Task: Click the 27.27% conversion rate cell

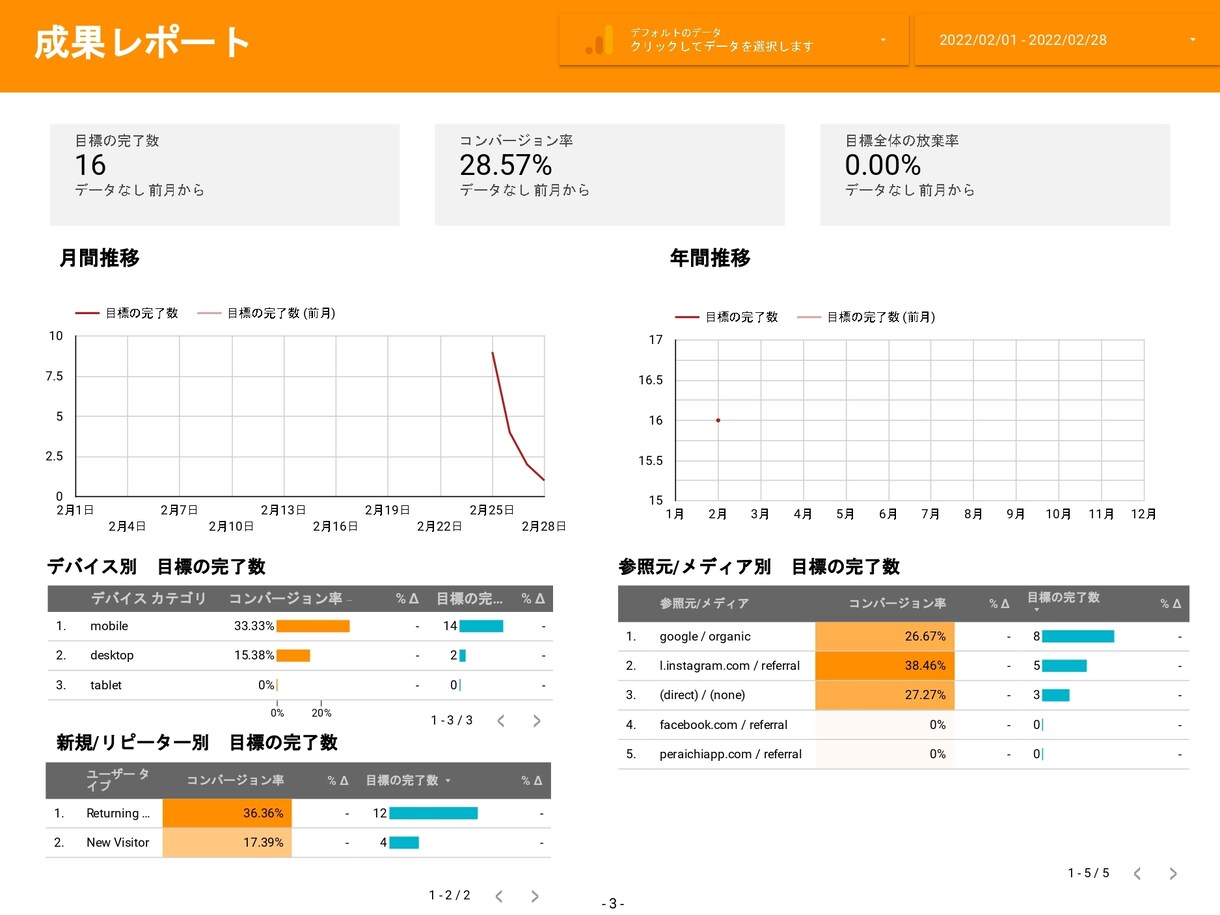Action: click(885, 695)
